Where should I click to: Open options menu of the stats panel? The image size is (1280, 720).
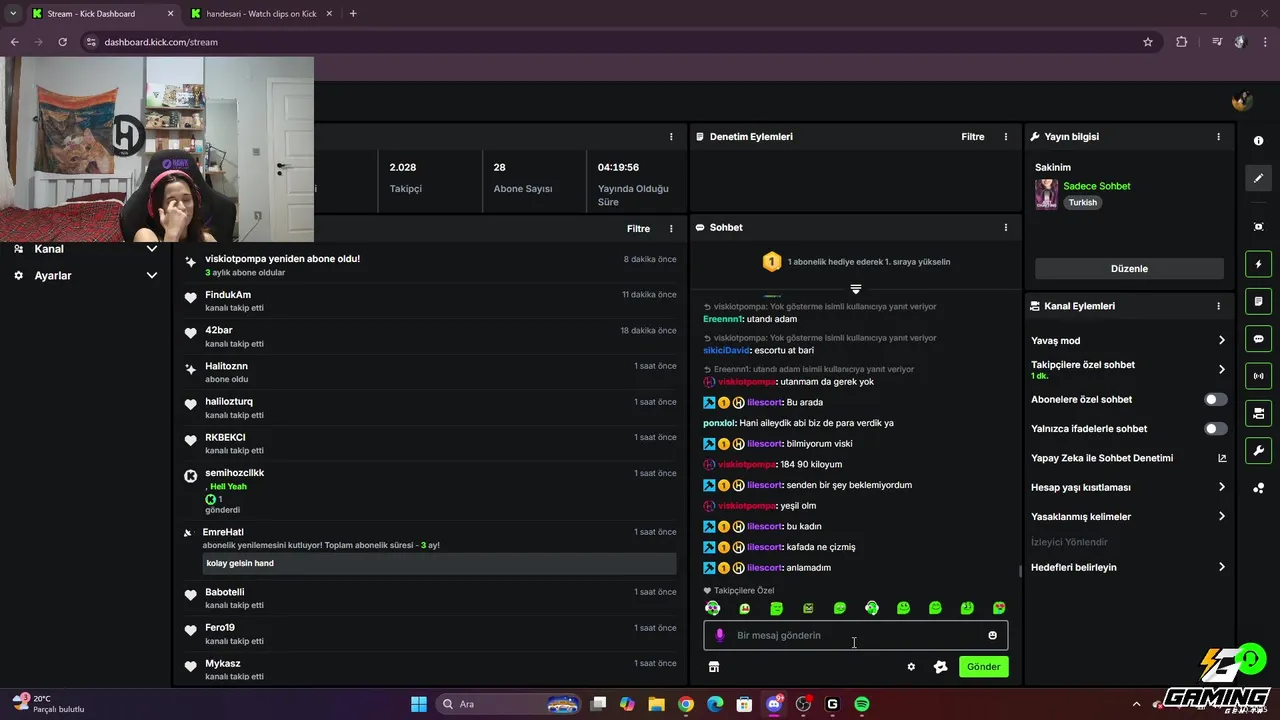(x=671, y=137)
